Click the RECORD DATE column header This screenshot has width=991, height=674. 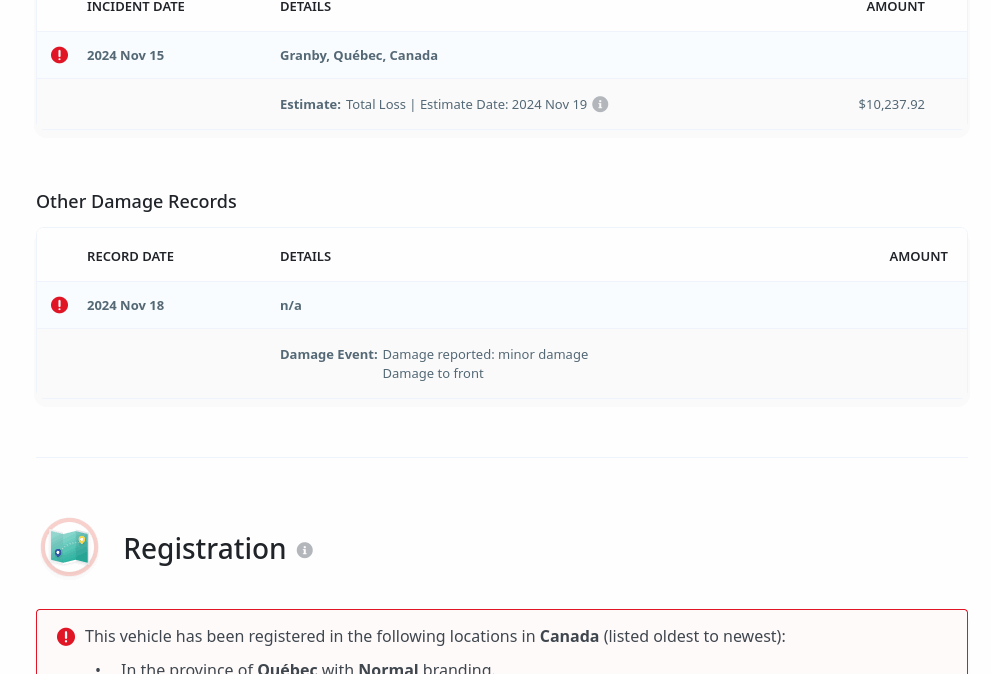(x=130, y=257)
